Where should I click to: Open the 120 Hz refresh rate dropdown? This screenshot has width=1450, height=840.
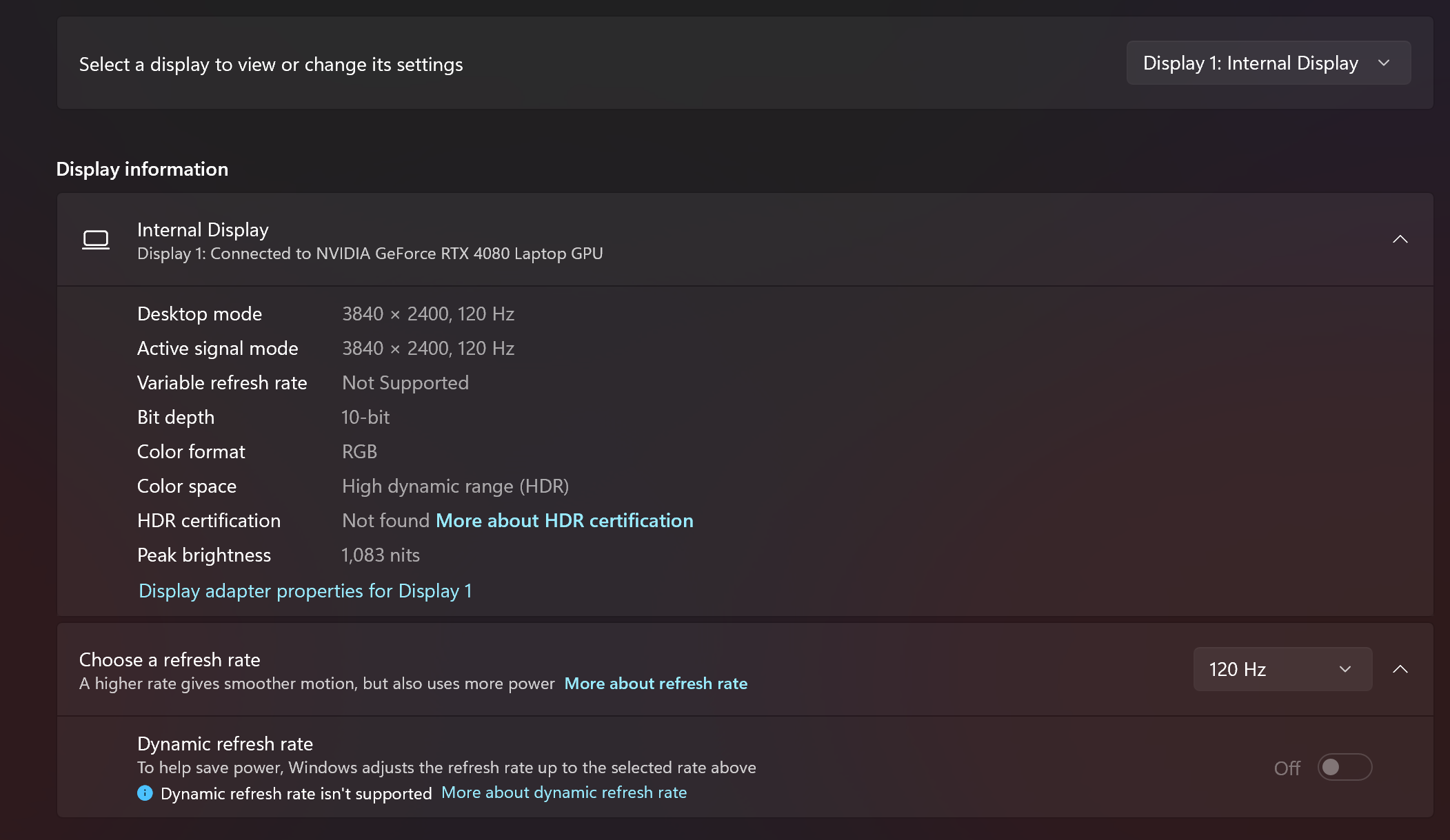[x=1282, y=669]
